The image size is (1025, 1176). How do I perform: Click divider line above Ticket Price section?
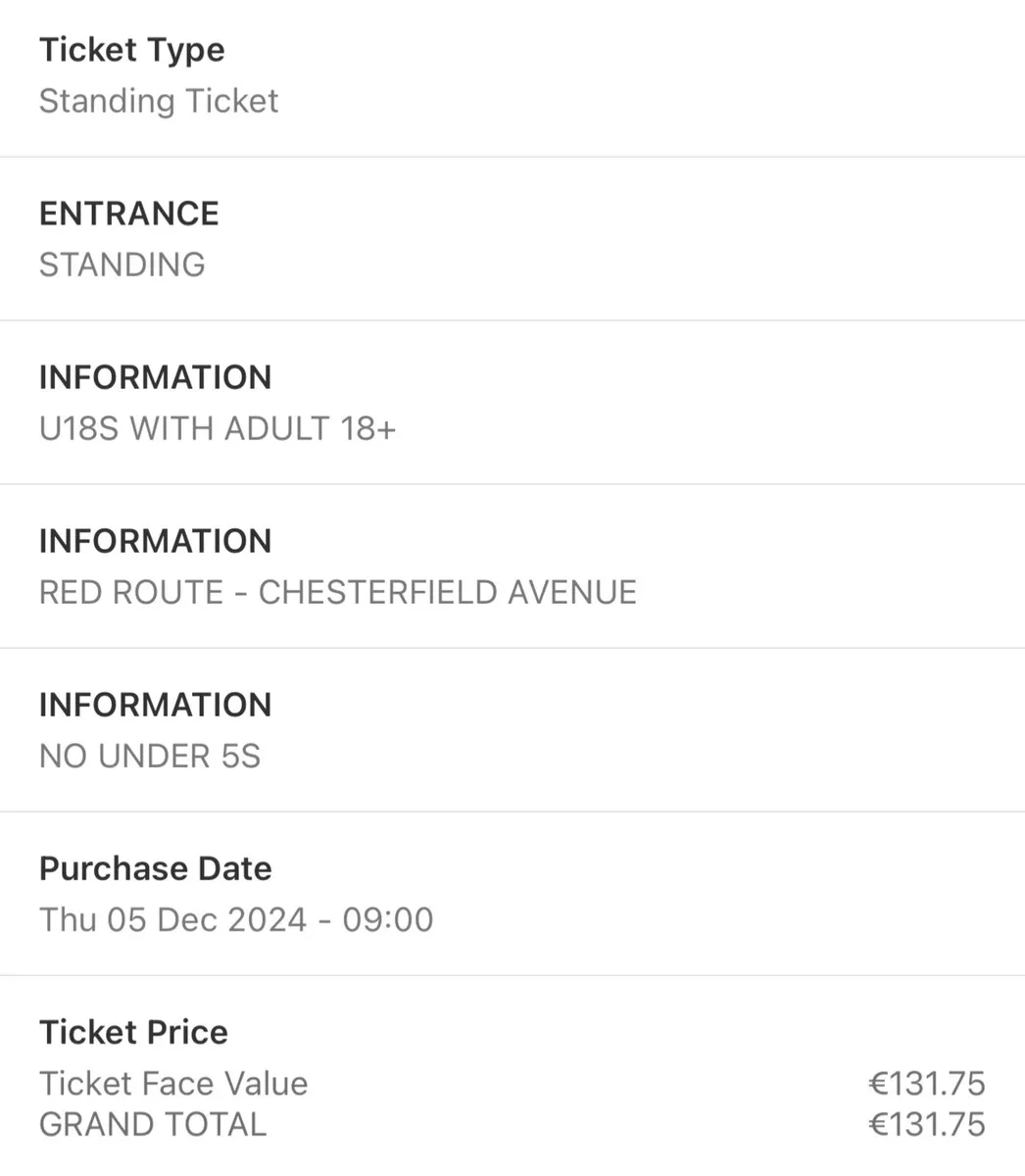(x=512, y=975)
